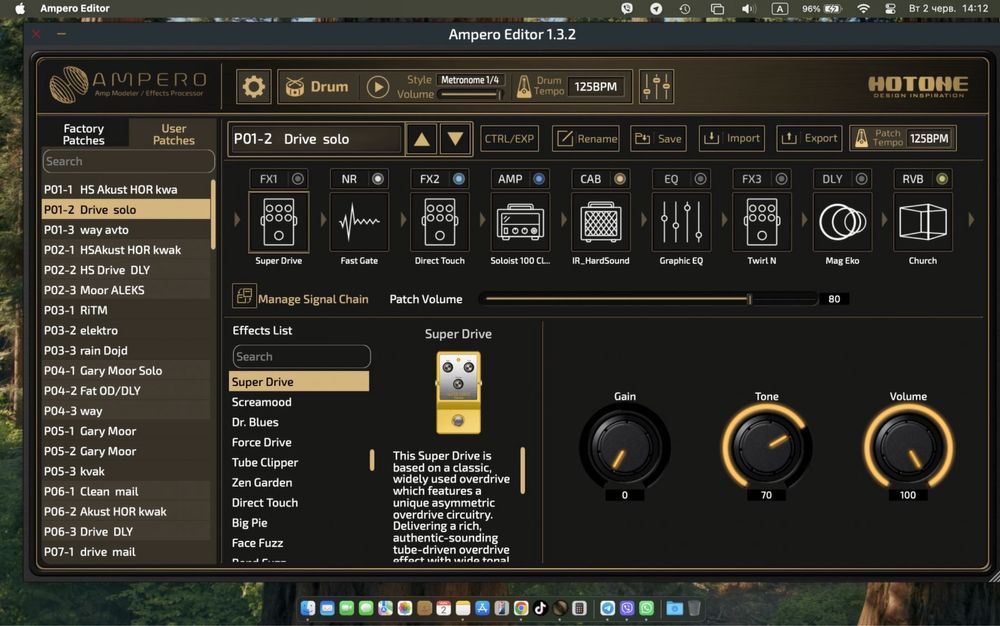Click the Effects List search field
1000x626 pixels.
coord(301,356)
